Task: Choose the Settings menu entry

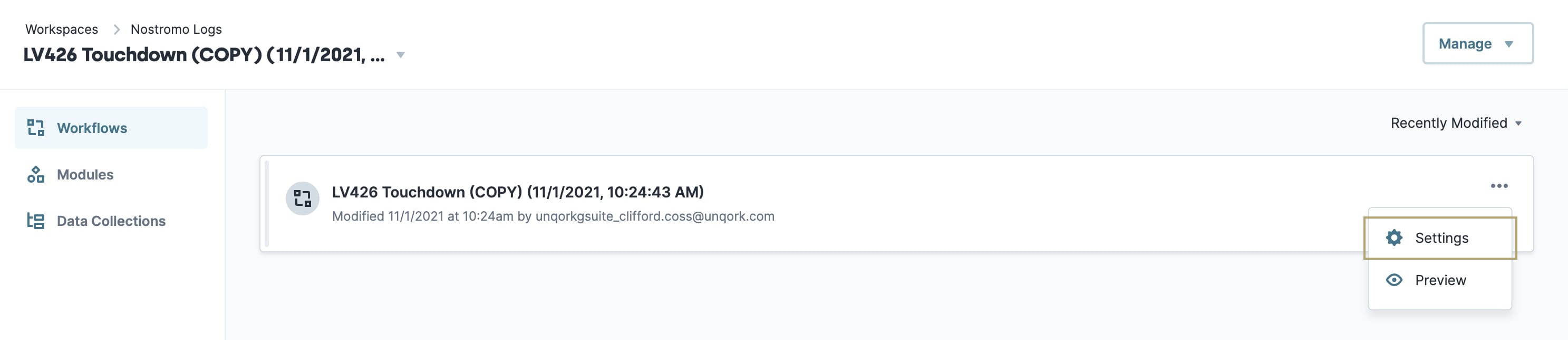Action: 1439,238
